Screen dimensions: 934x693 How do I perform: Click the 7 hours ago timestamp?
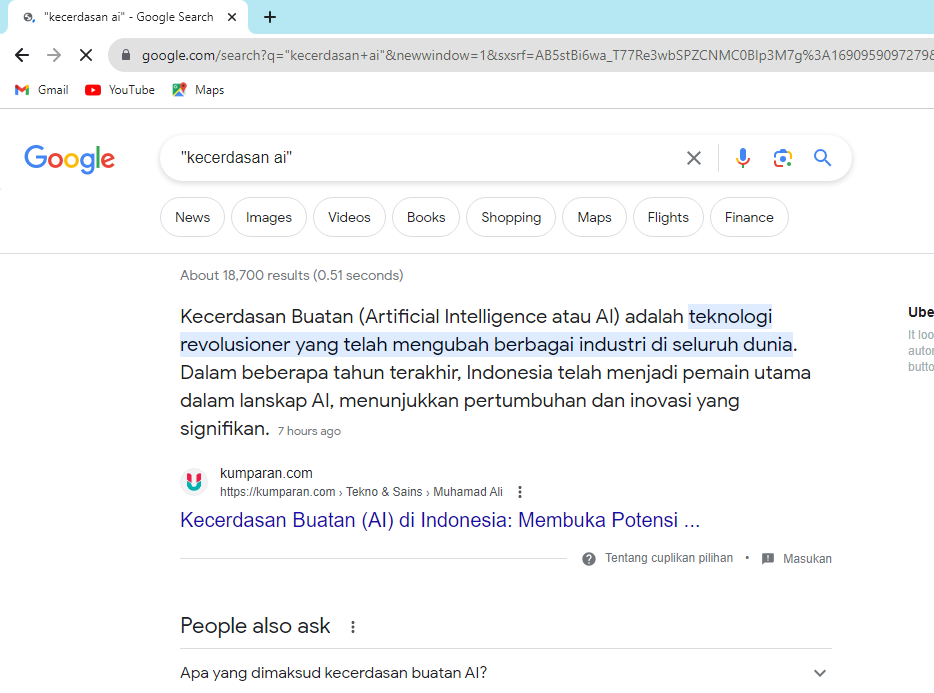[309, 431]
